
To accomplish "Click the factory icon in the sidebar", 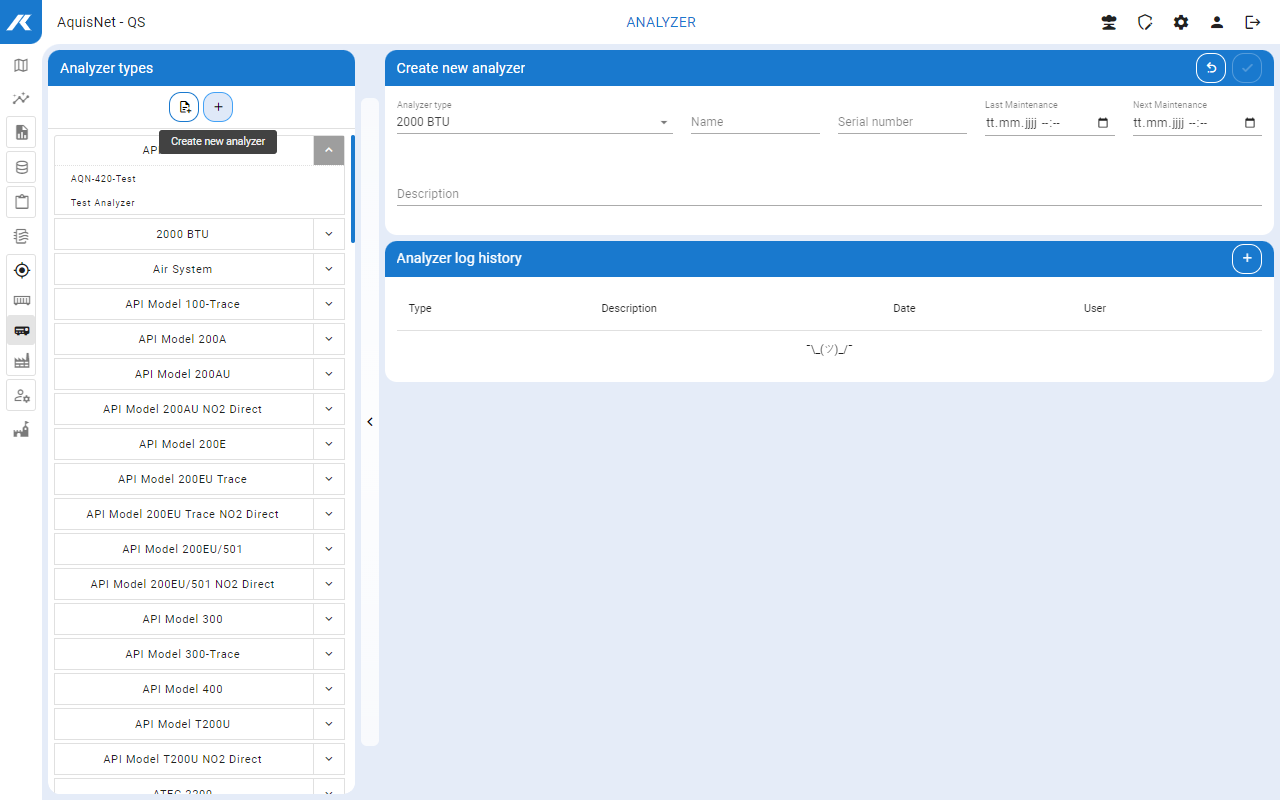I will [21, 361].
